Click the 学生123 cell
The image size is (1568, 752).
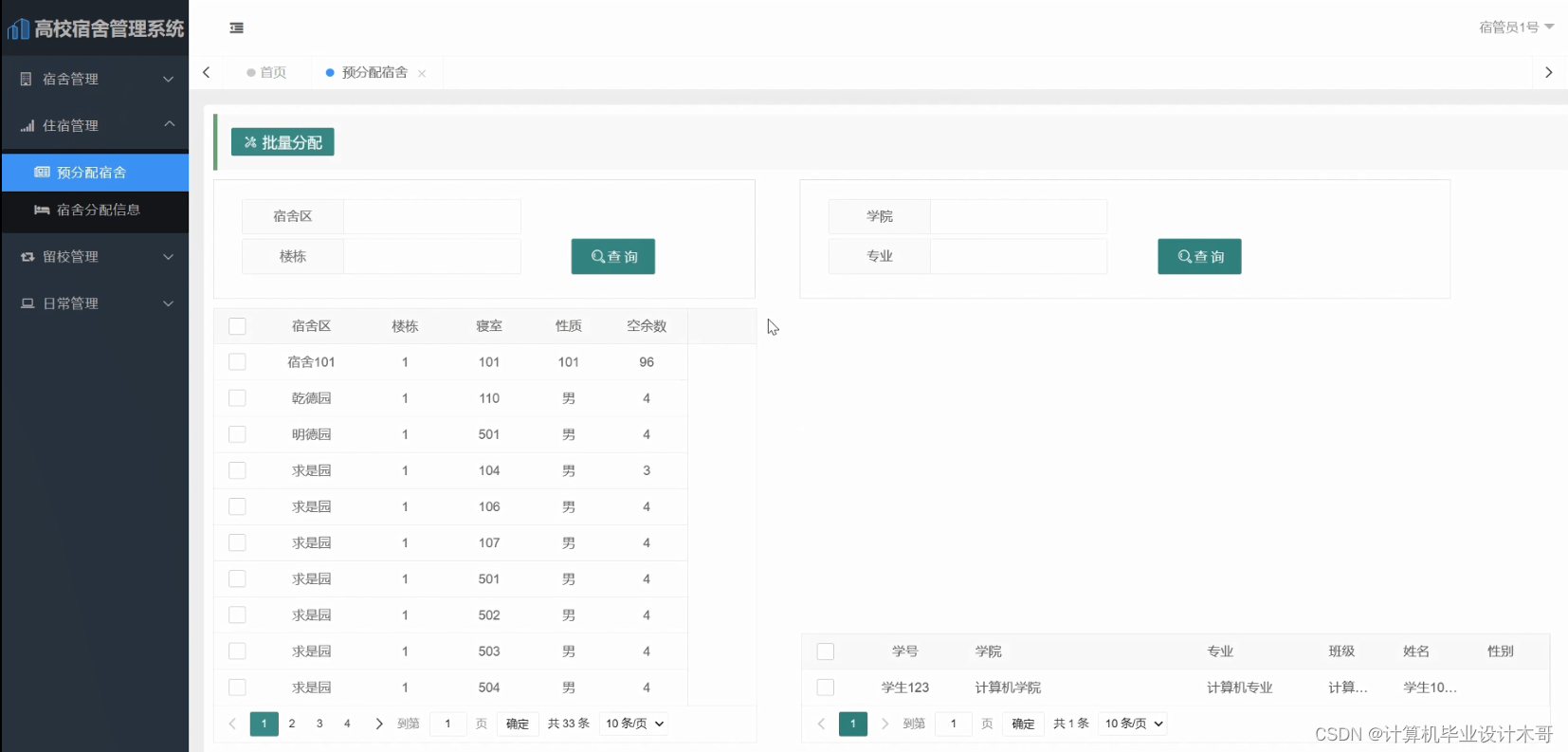pyautogui.click(x=905, y=688)
